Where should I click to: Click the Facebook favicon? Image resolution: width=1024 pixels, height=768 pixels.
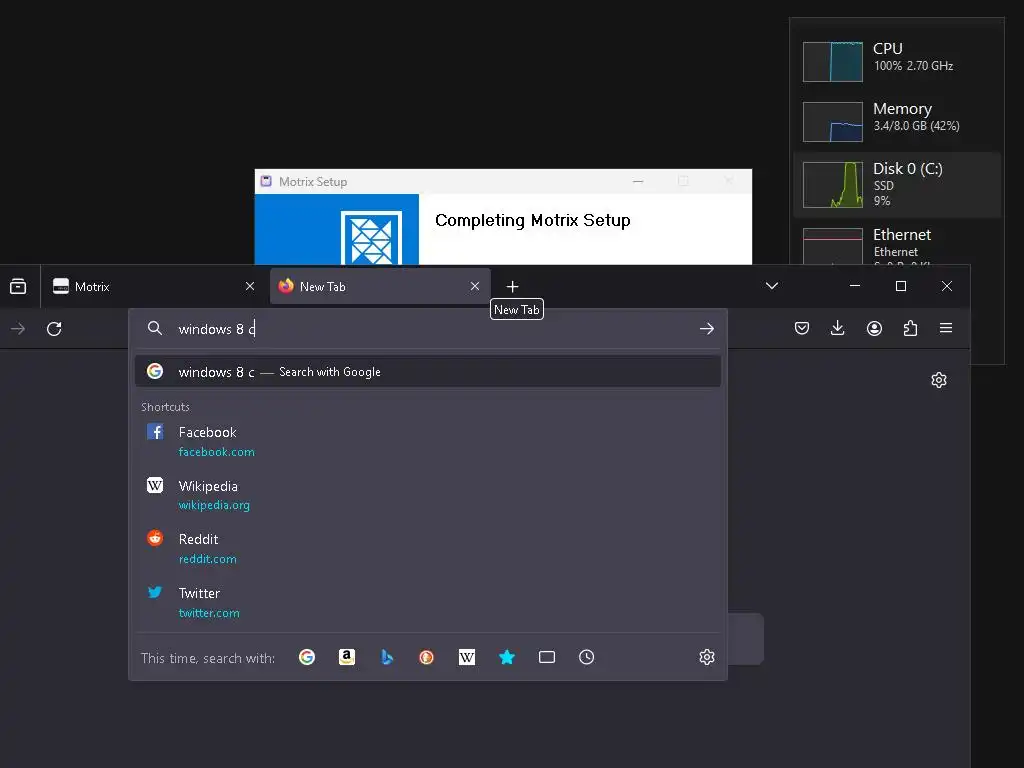pos(155,431)
